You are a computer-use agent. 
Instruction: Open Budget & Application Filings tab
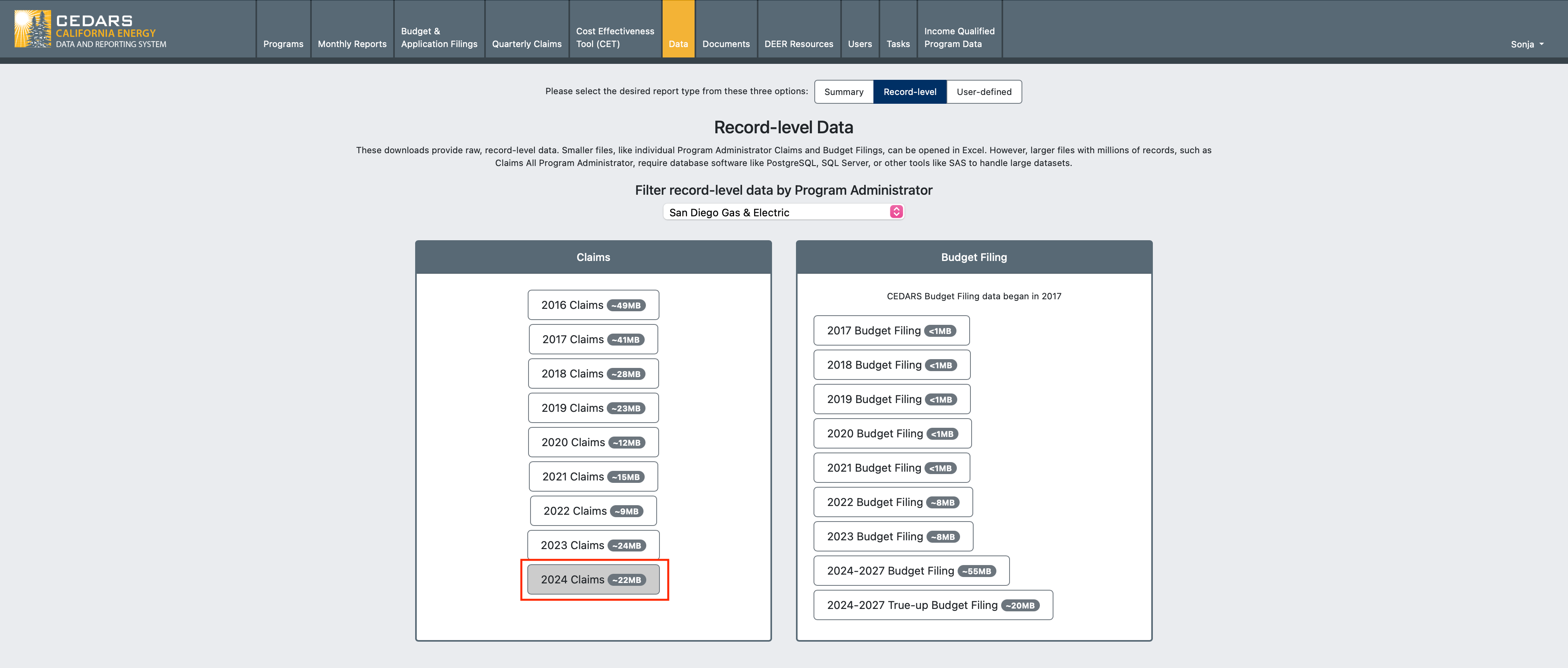click(x=439, y=38)
